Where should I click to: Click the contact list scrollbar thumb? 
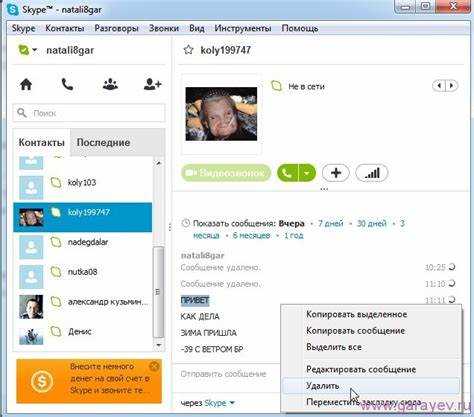point(159,292)
